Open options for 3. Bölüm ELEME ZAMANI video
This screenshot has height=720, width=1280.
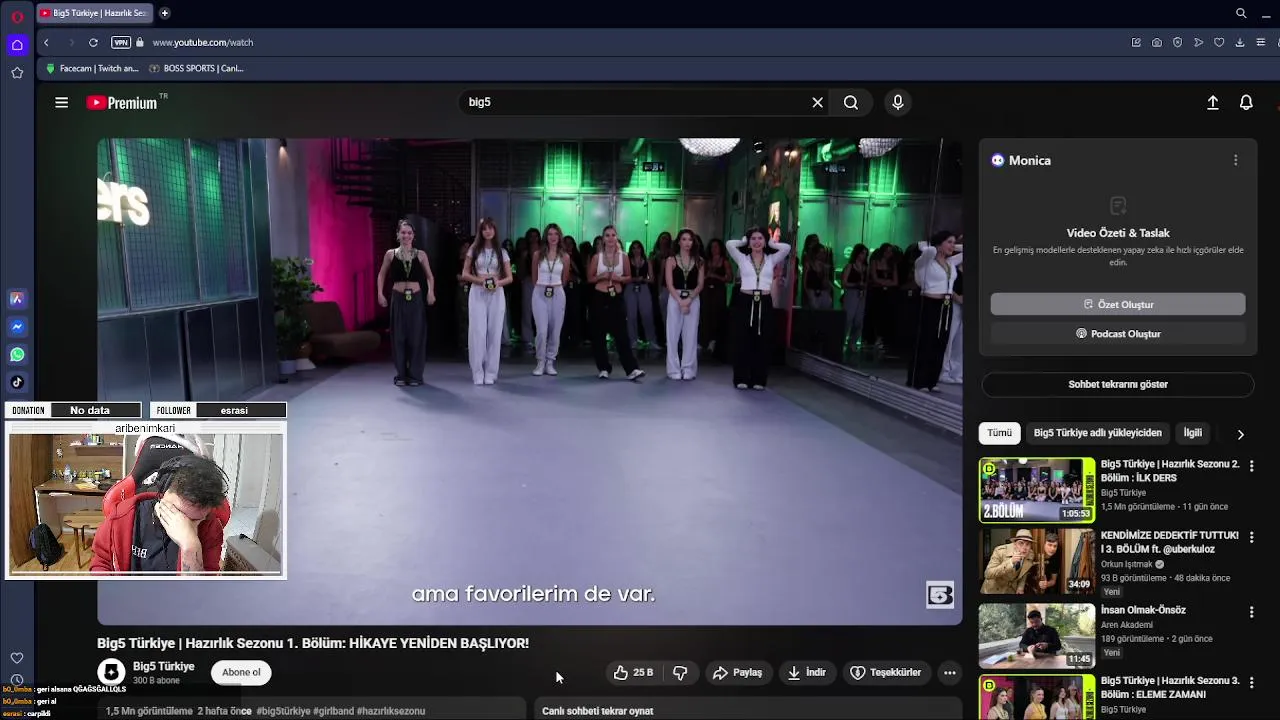(1251, 682)
